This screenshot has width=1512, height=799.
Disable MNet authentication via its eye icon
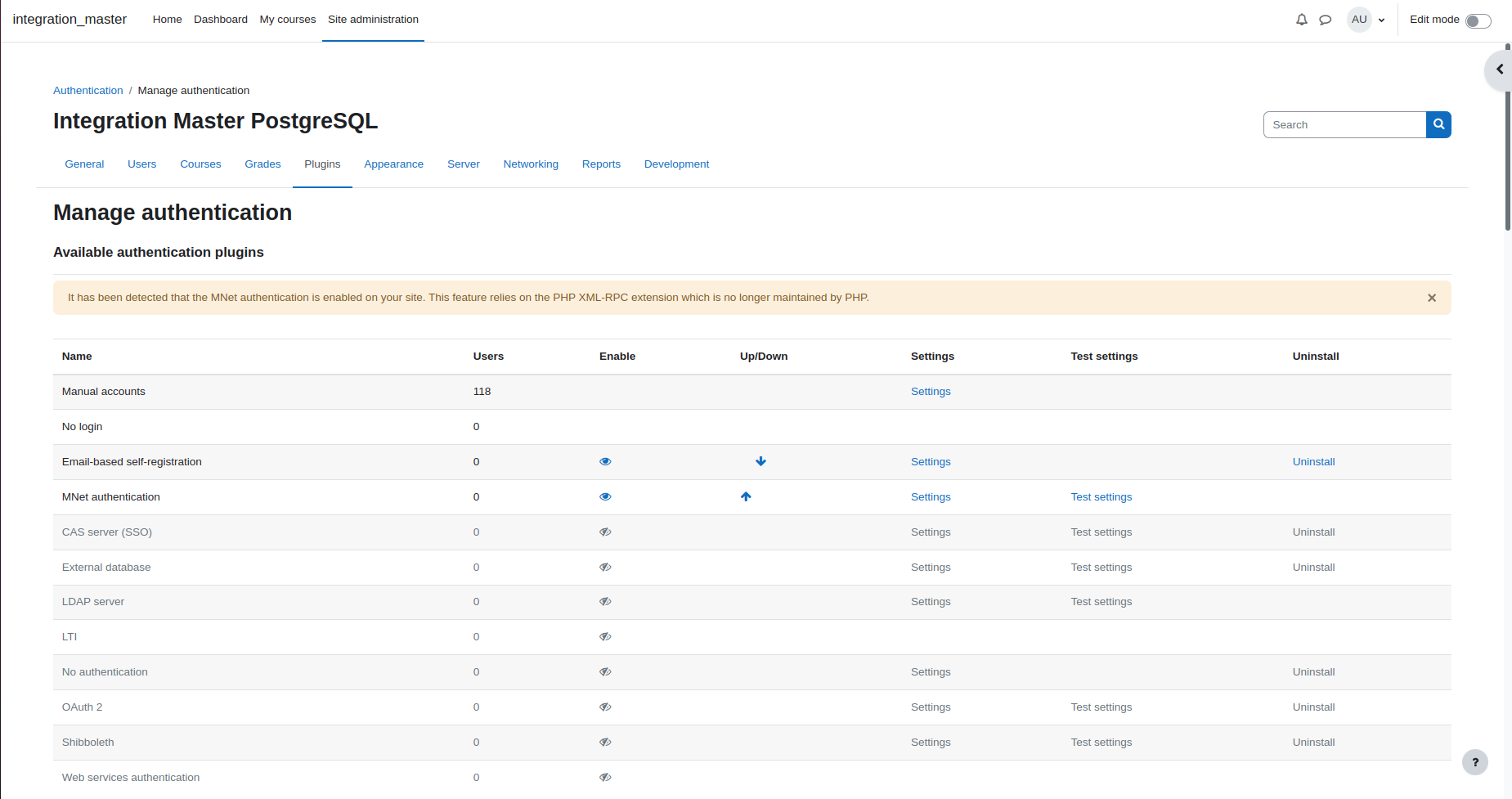[x=605, y=496]
